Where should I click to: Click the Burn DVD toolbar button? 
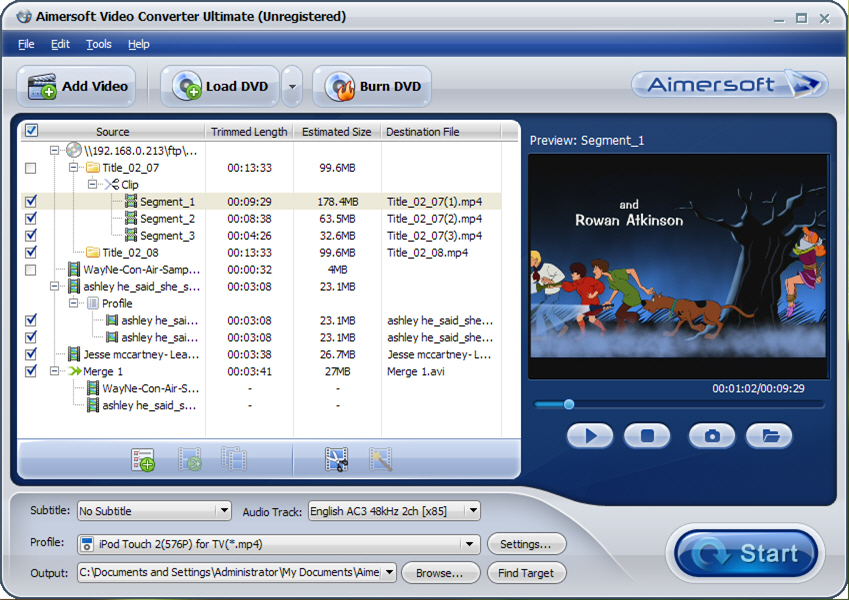pos(371,86)
